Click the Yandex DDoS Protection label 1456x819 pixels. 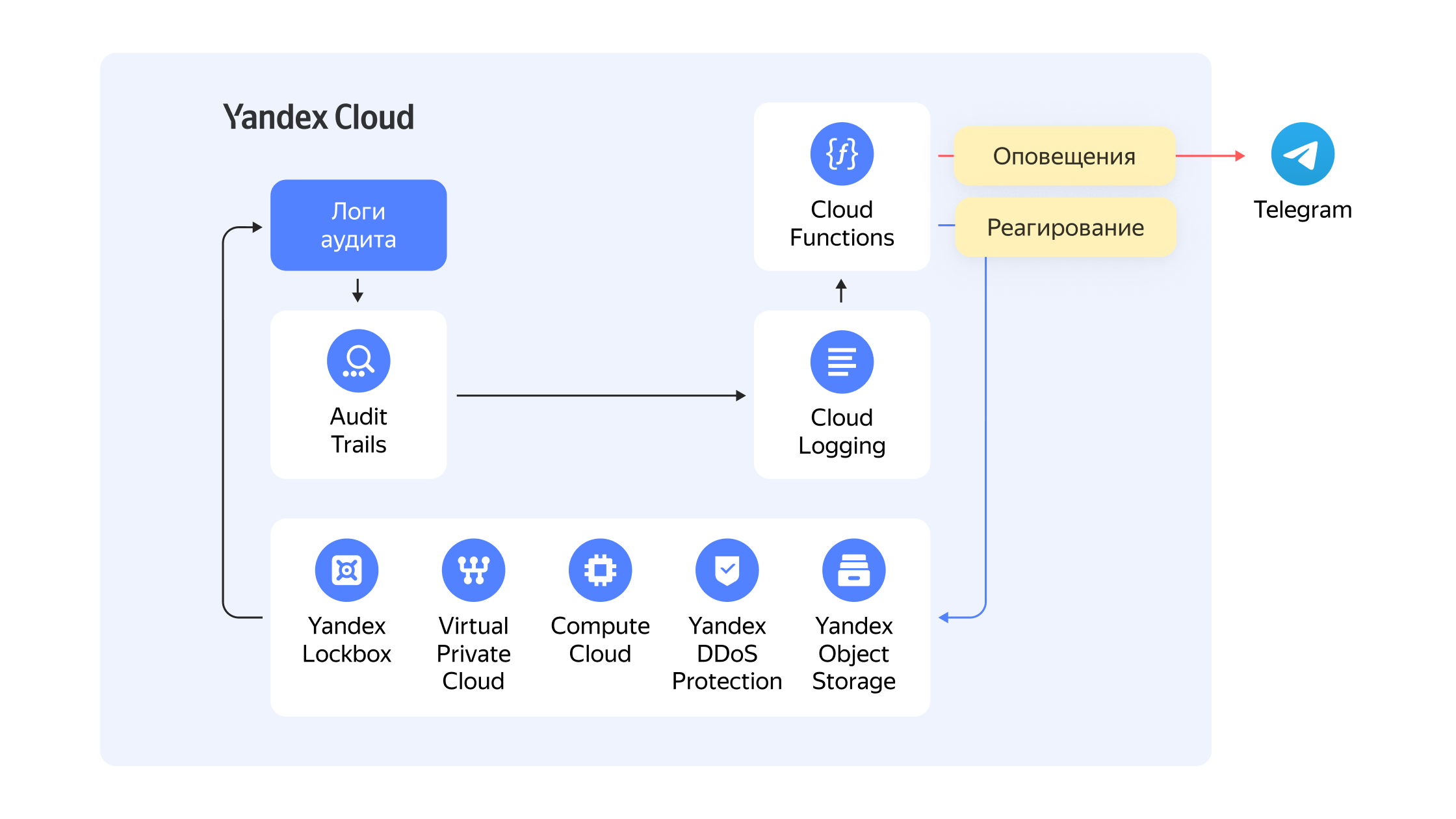point(727,653)
